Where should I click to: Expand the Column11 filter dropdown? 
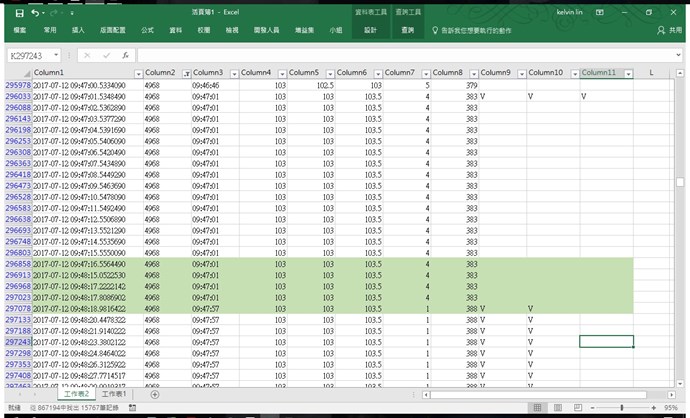628,74
